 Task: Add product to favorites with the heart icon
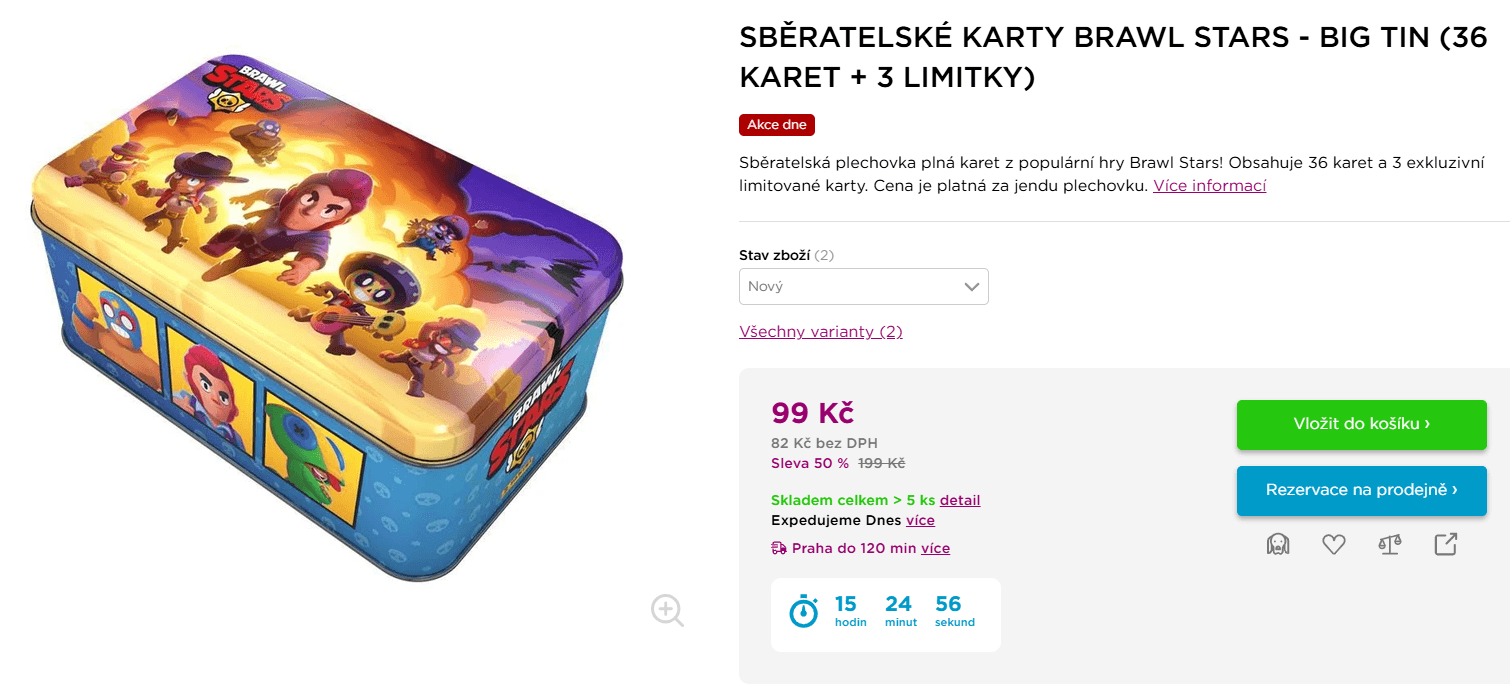1334,544
